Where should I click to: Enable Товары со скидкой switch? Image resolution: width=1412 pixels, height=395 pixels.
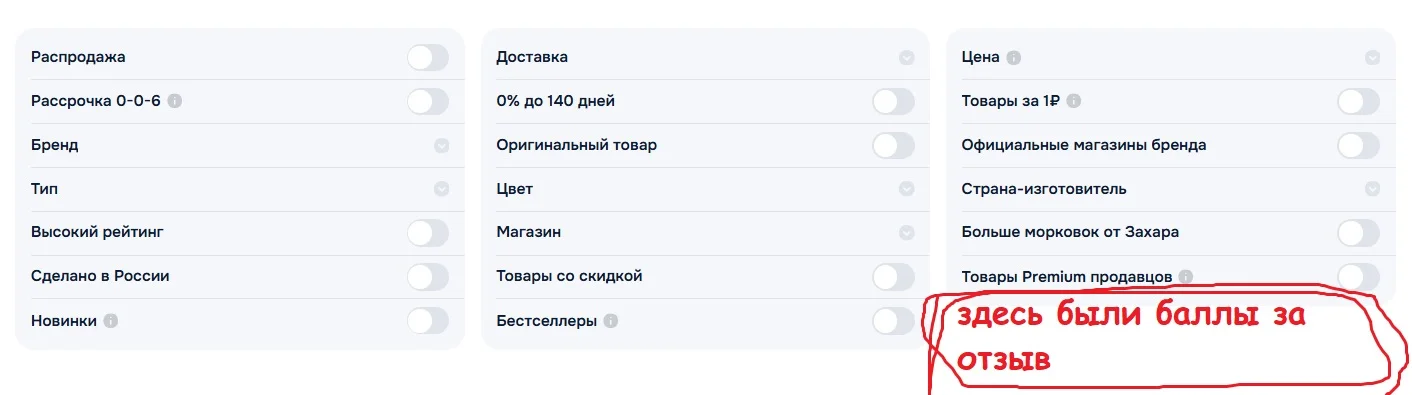click(893, 276)
